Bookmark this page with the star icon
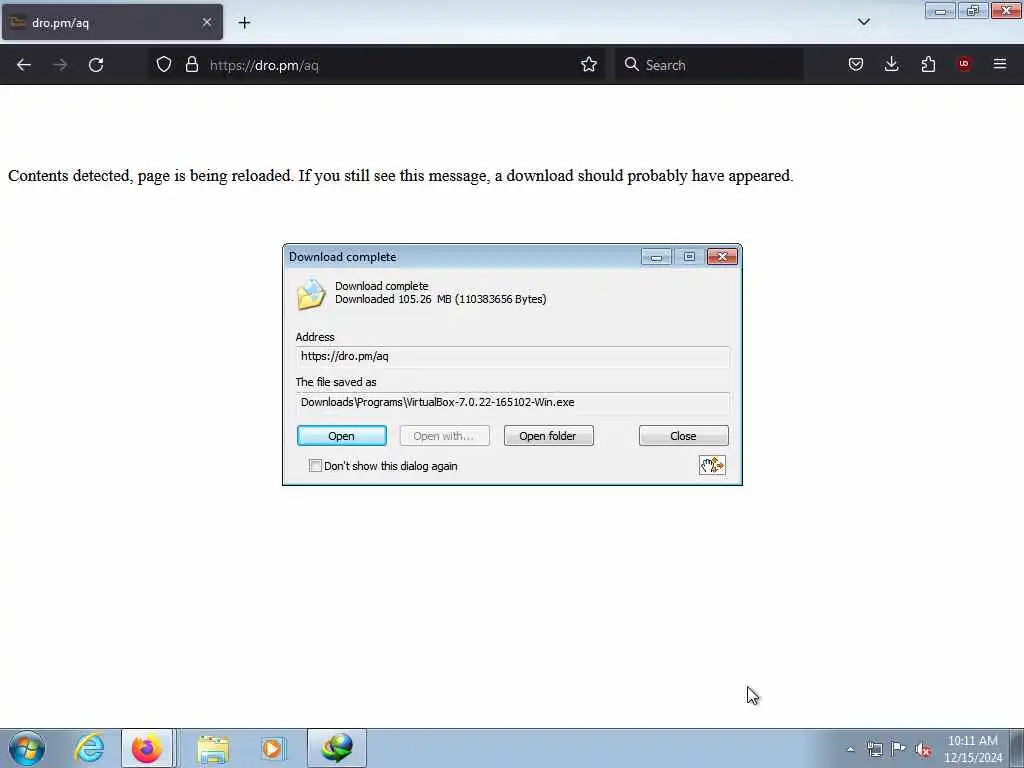1024x768 pixels. tap(588, 64)
